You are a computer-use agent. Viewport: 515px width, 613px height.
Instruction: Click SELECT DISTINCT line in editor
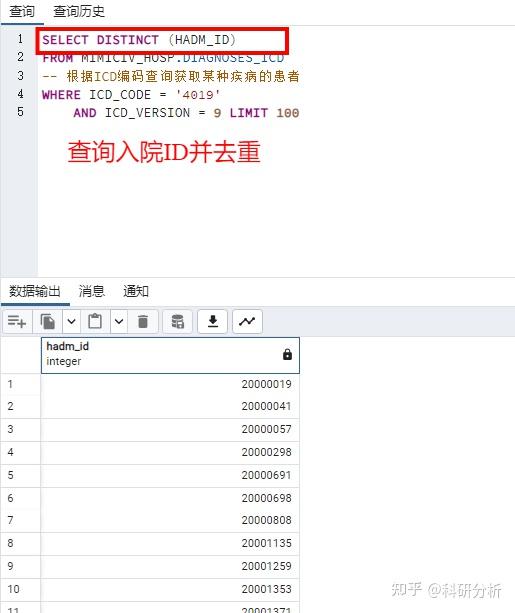[x=139, y=40]
